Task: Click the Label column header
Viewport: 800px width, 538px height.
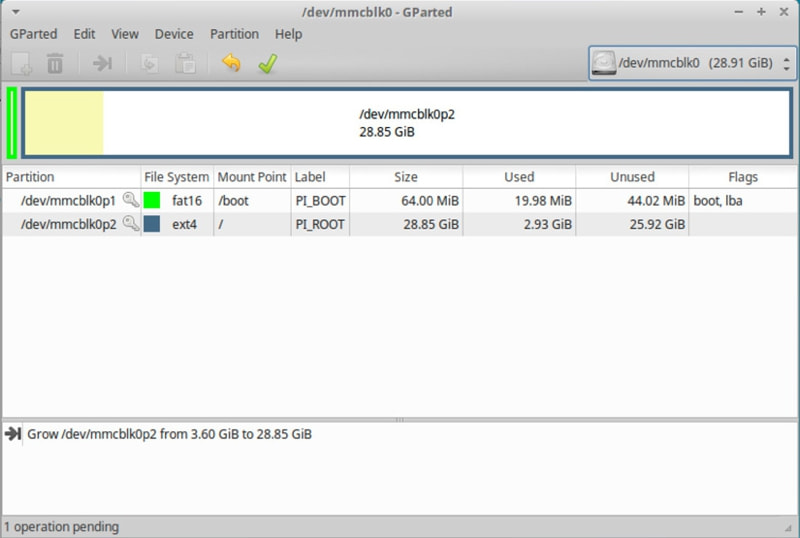Action: click(320, 177)
